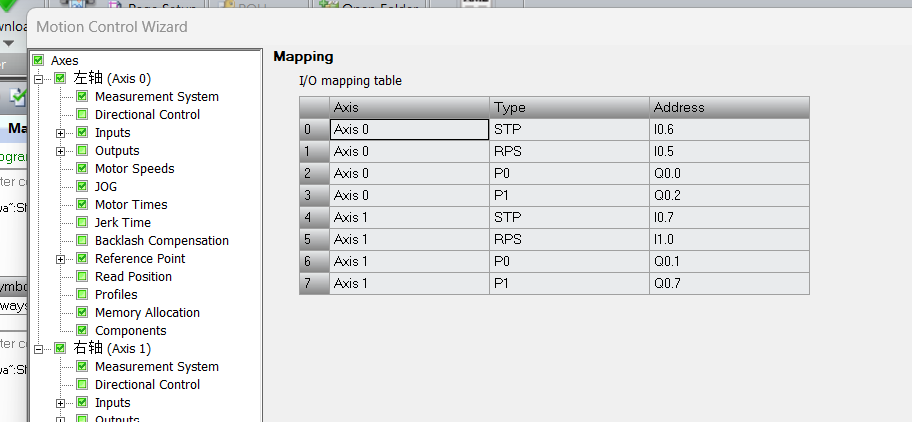This screenshot has width=912, height=422.
Task: Uncheck the 右轴 (Axis 1) checkbox
Action: (x=60, y=349)
